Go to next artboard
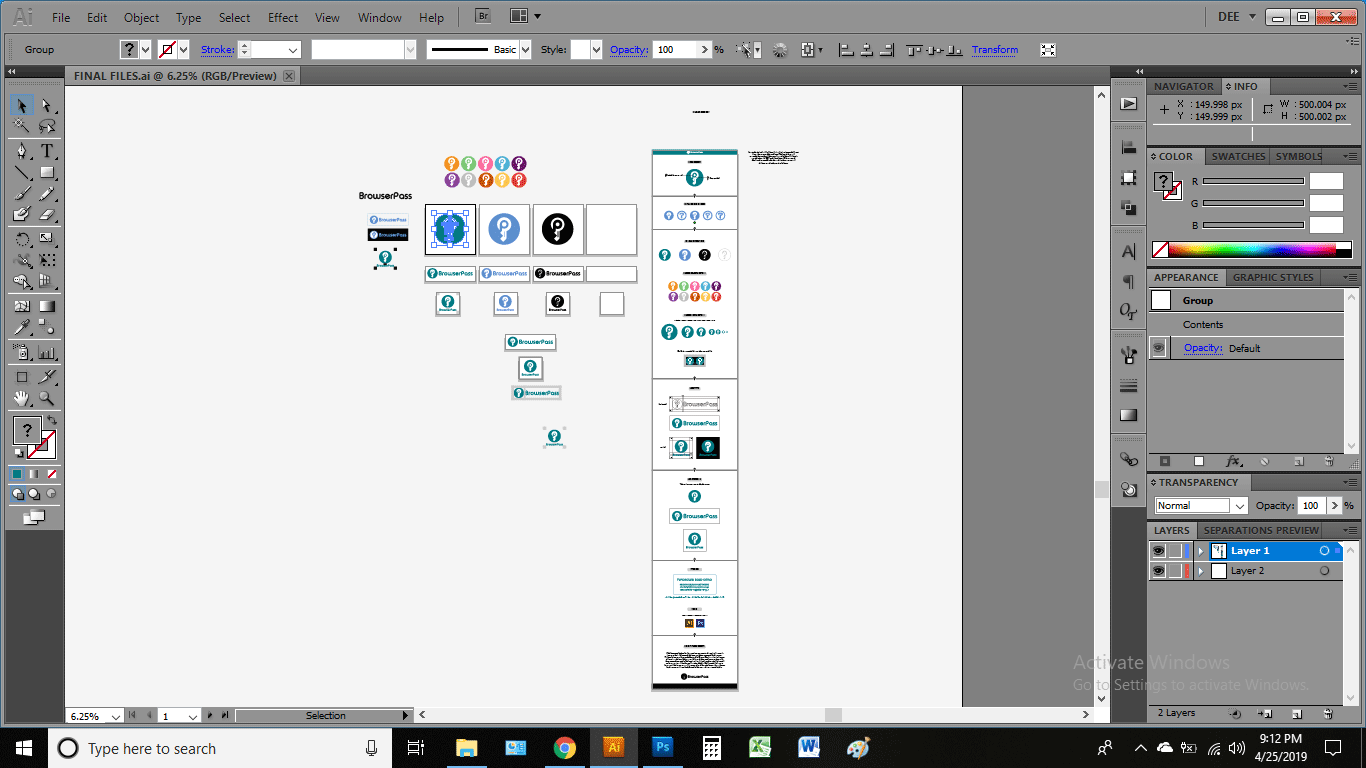The height and width of the screenshot is (768, 1366). tap(210, 716)
